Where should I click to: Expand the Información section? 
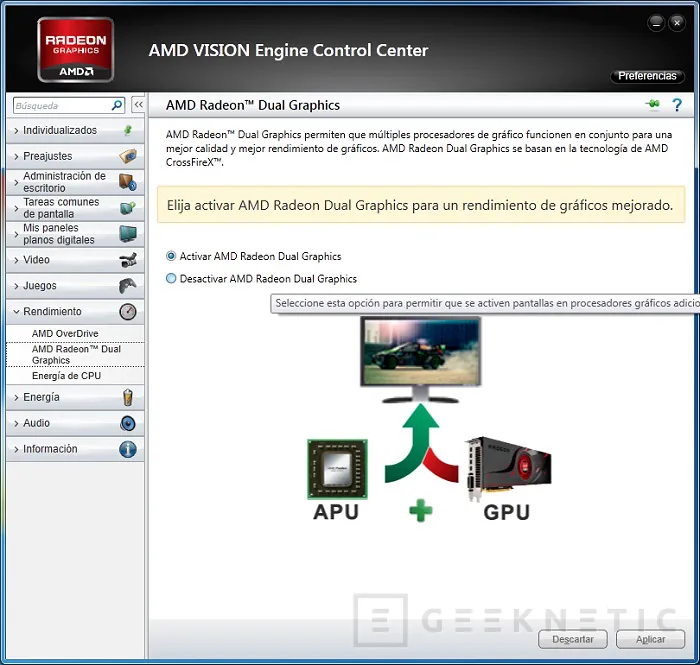tap(75, 449)
